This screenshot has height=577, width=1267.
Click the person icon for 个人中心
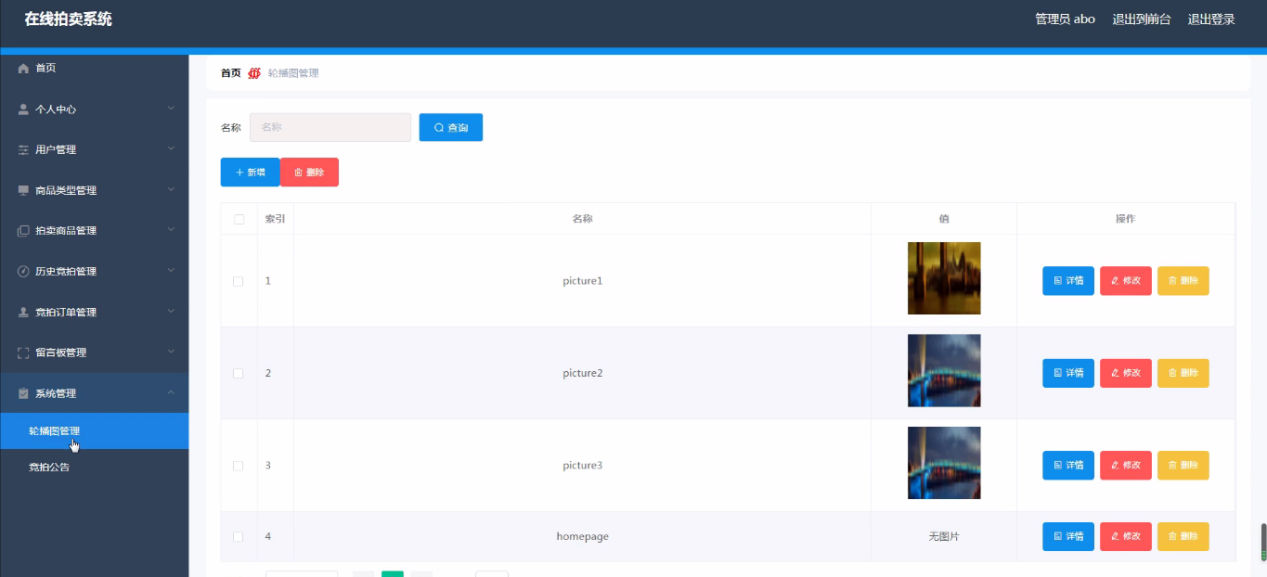coord(23,109)
